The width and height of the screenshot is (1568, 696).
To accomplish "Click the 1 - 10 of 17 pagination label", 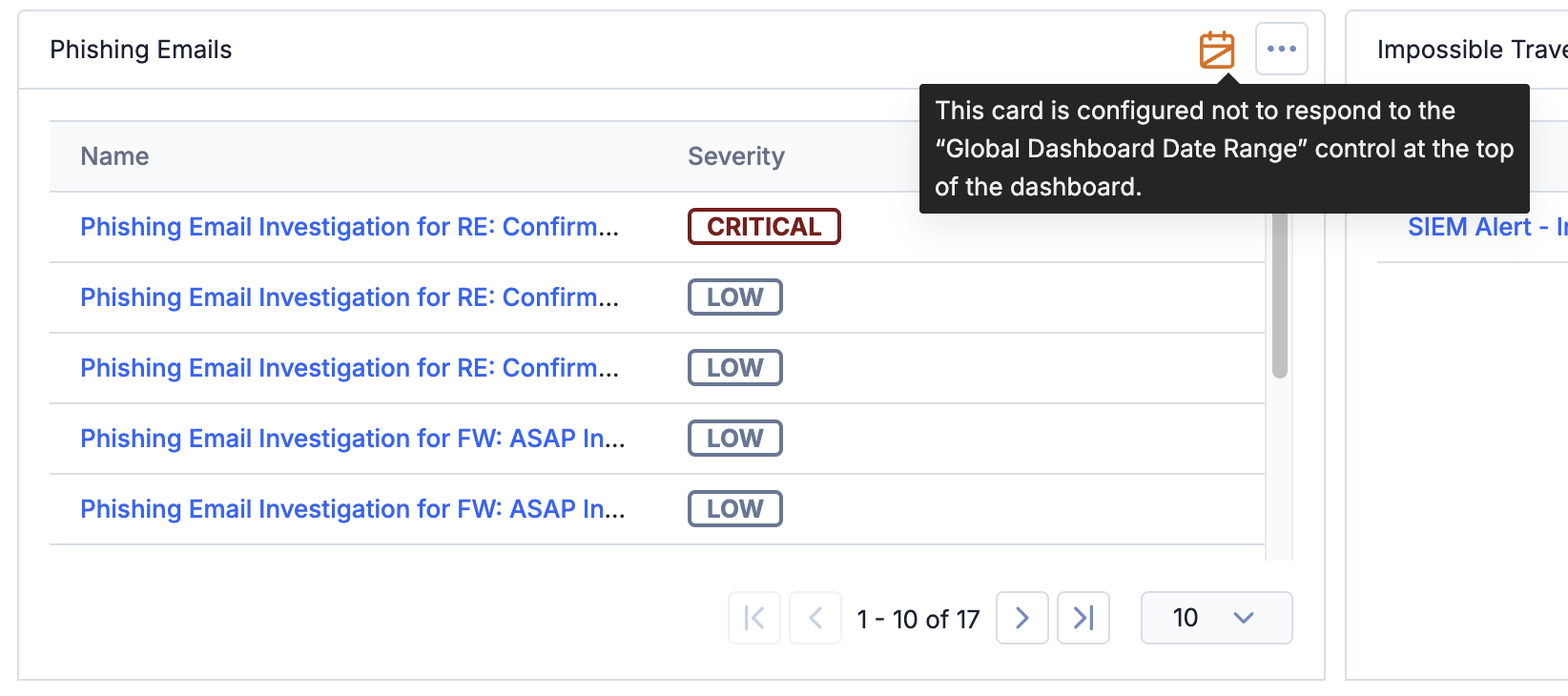I will (x=918, y=618).
